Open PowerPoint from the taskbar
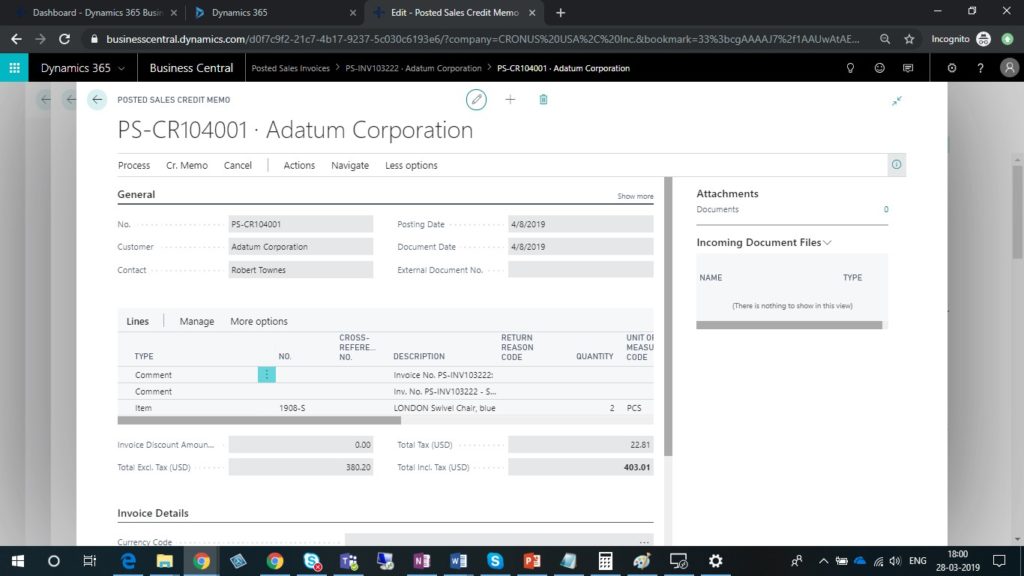1024x576 pixels. coord(532,561)
